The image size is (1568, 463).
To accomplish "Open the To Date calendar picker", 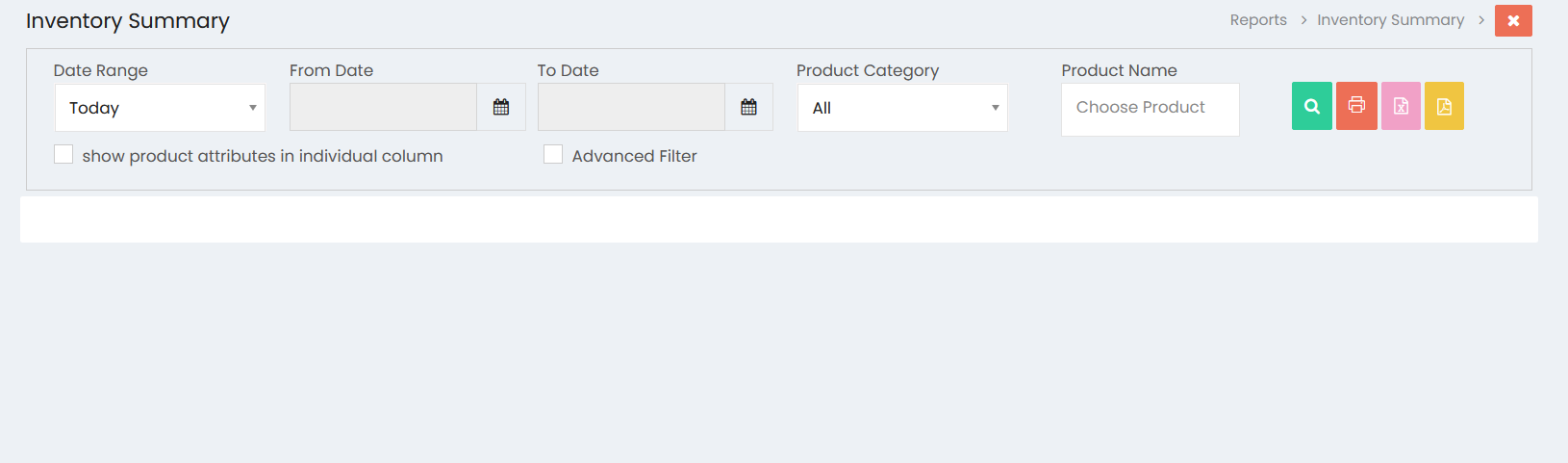I will [748, 107].
